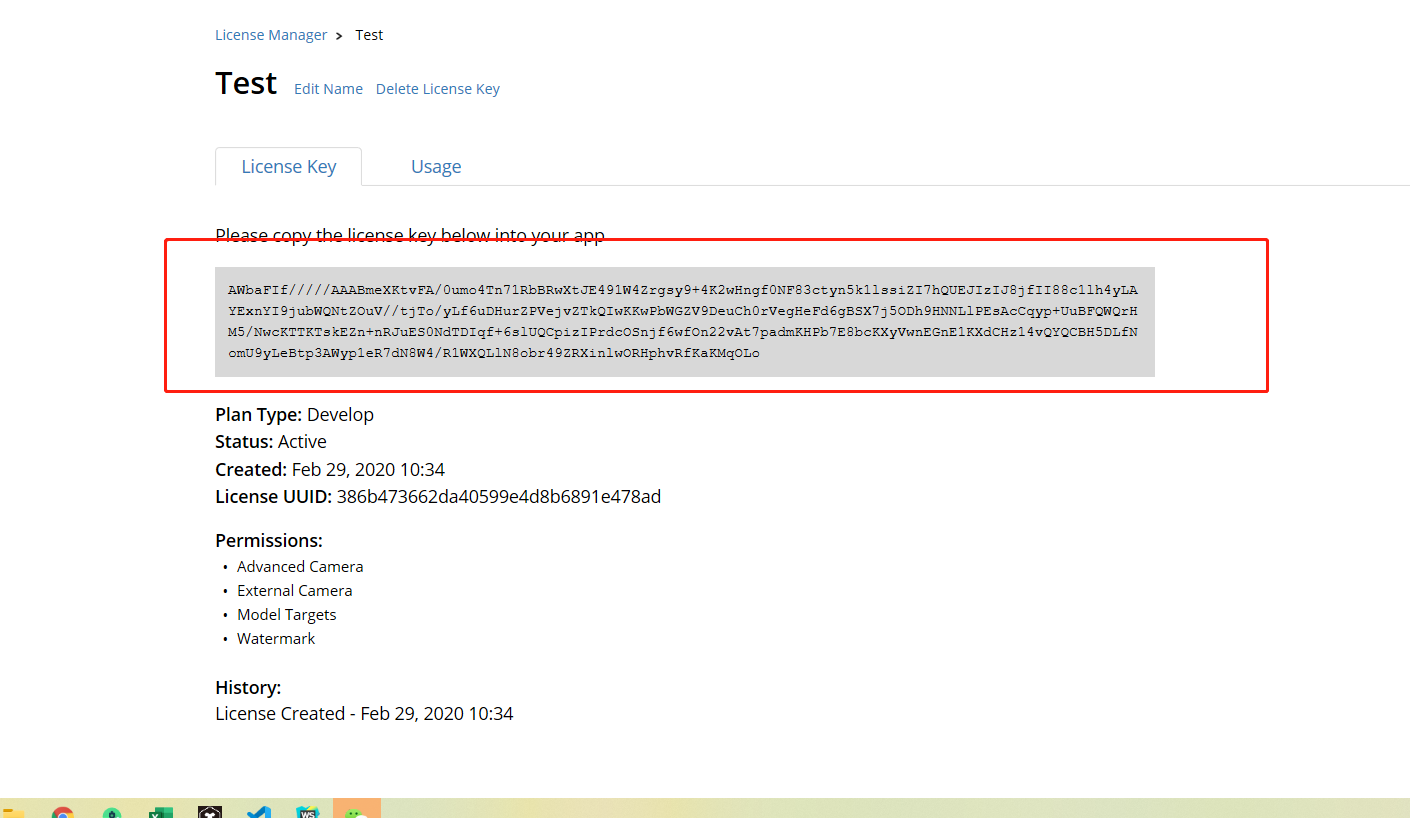
Task: Click the 'Watermark' permission item
Action: point(276,639)
